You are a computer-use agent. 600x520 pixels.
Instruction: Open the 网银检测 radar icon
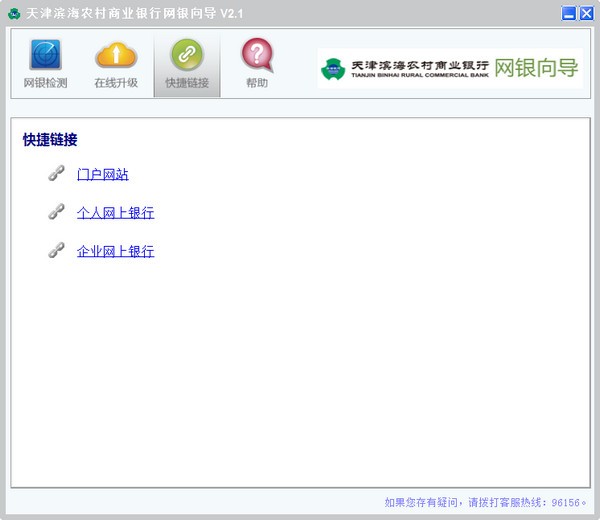click(46, 54)
